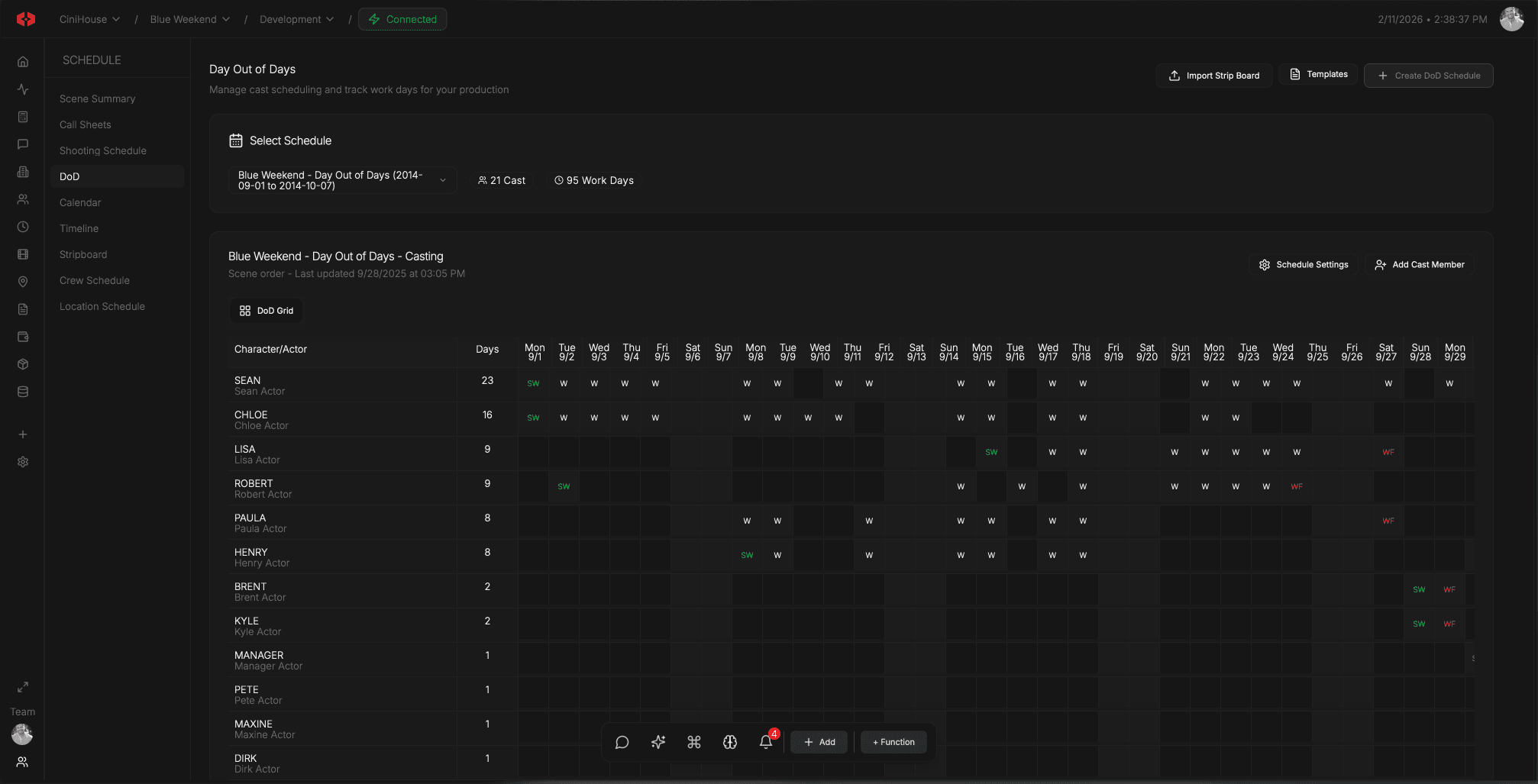Image resolution: width=1538 pixels, height=784 pixels.
Task: Click the + Function button
Action: (893, 742)
